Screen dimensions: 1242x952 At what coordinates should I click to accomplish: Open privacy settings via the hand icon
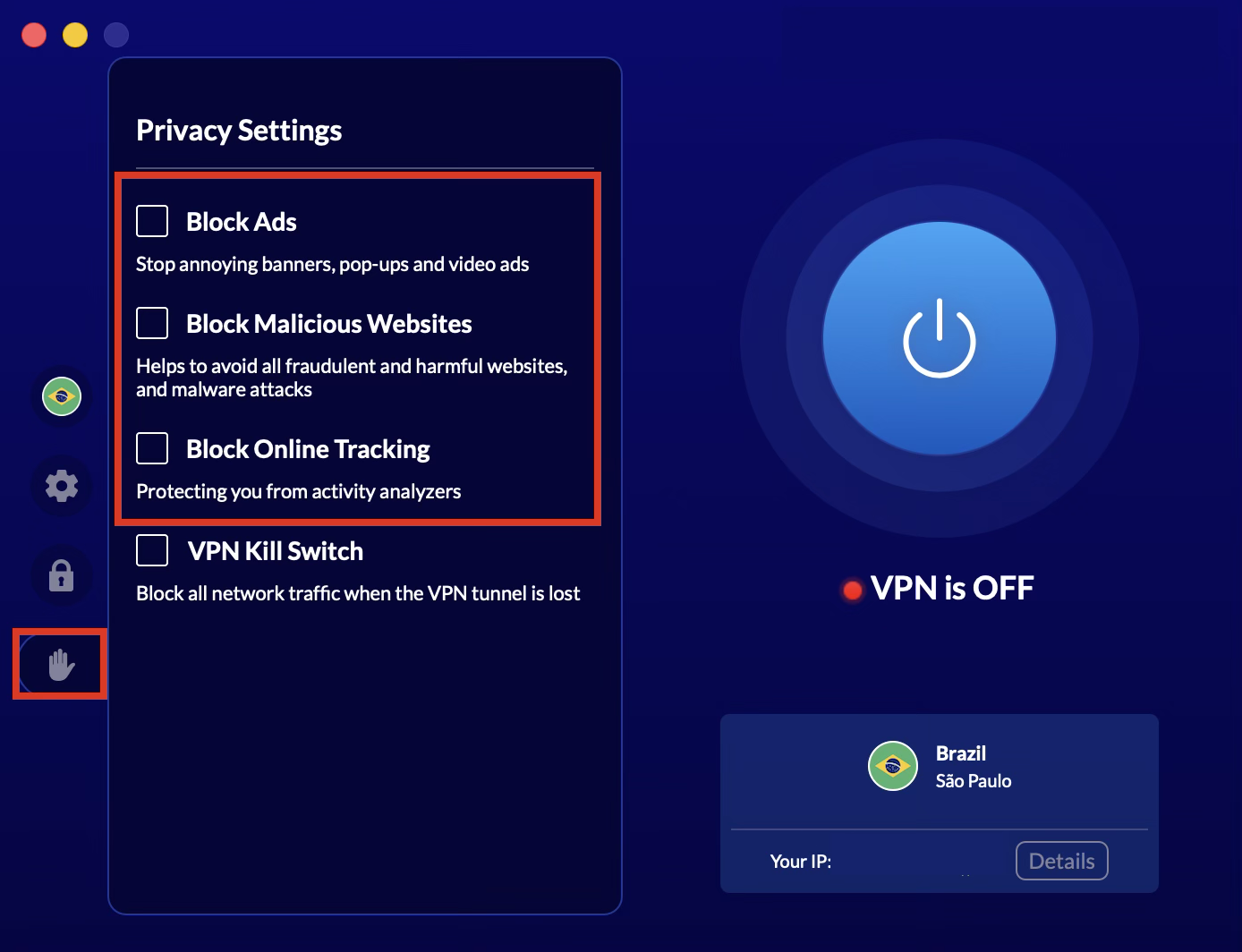point(59,664)
